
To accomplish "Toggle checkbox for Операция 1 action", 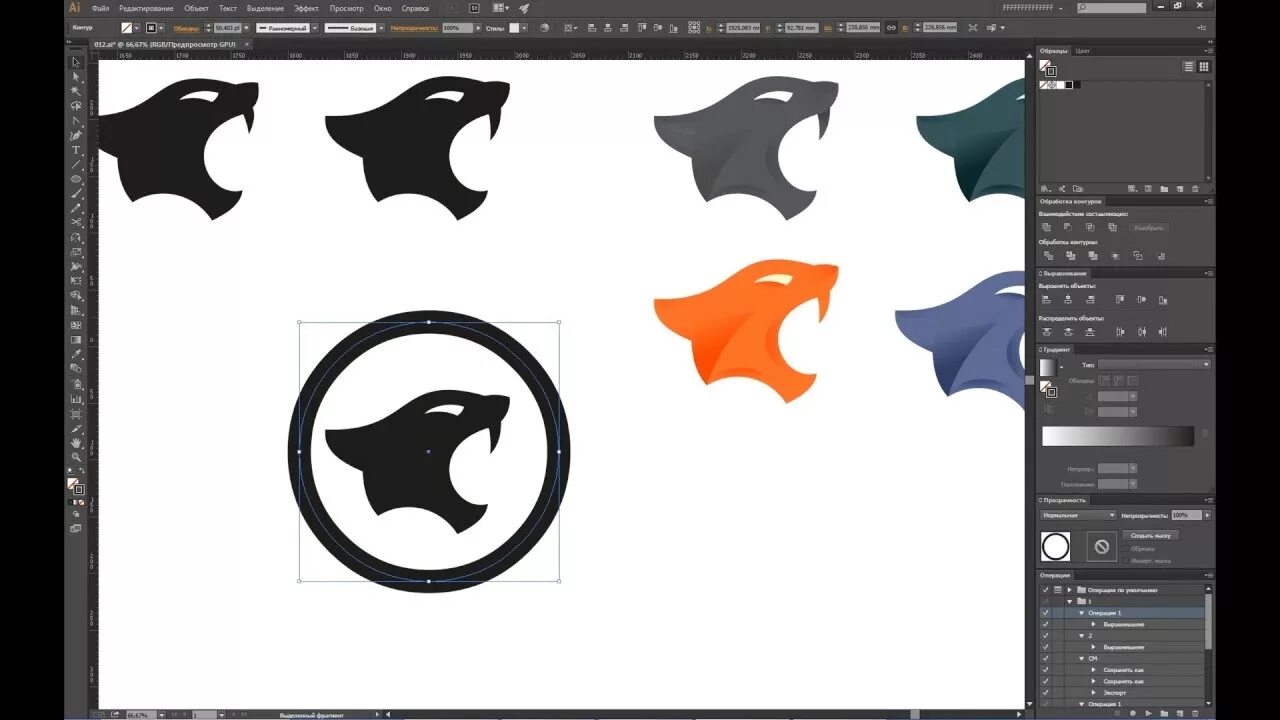I will pyautogui.click(x=1045, y=613).
